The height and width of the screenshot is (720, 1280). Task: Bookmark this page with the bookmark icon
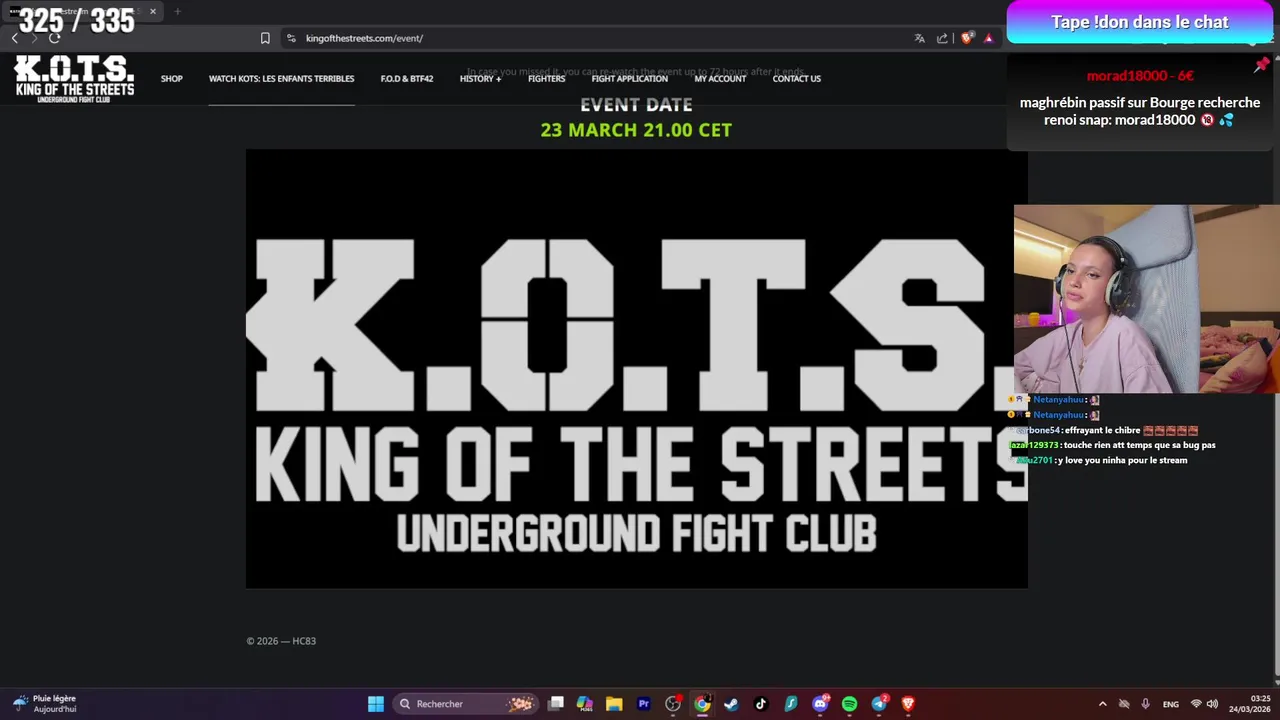coord(265,38)
